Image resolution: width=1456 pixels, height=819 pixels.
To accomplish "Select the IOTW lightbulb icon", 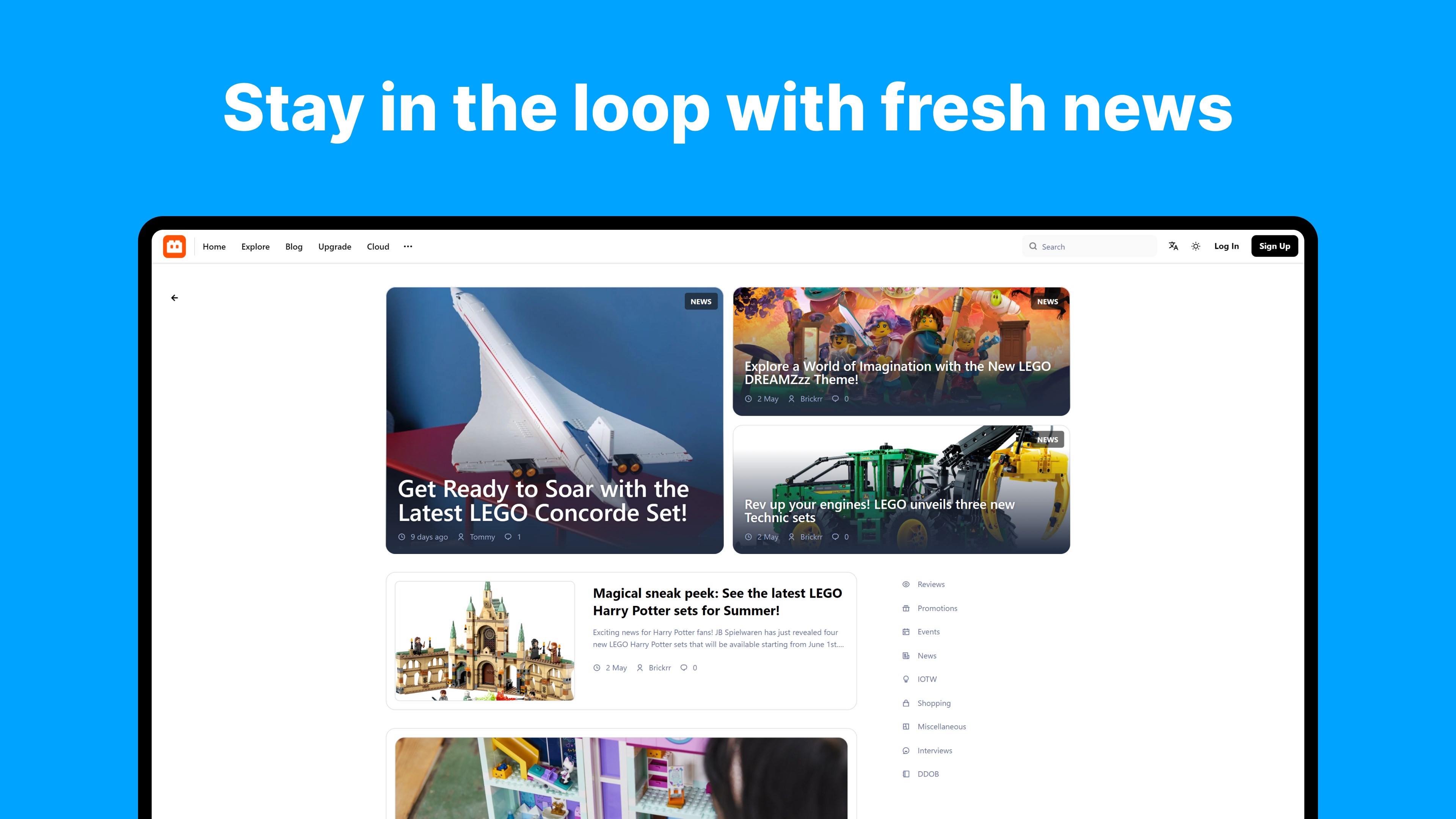I will point(906,679).
